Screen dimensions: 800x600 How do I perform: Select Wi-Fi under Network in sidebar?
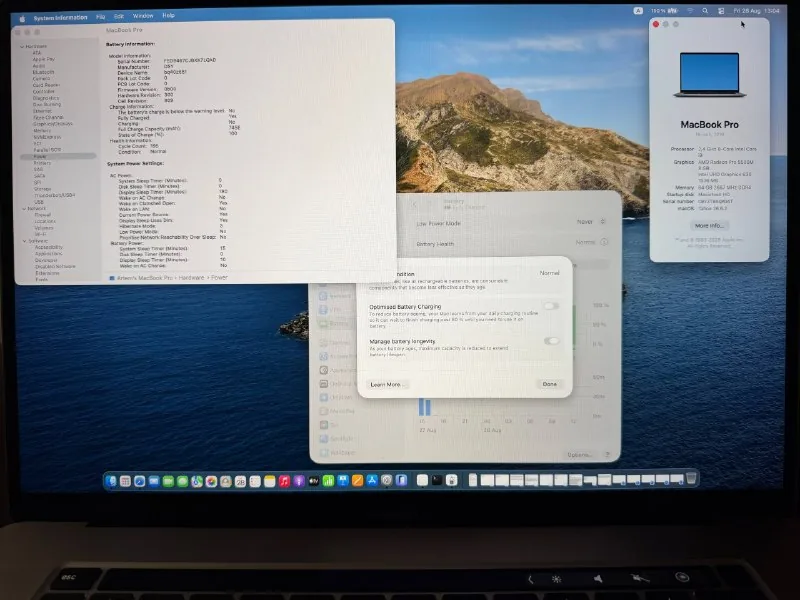coord(40,234)
